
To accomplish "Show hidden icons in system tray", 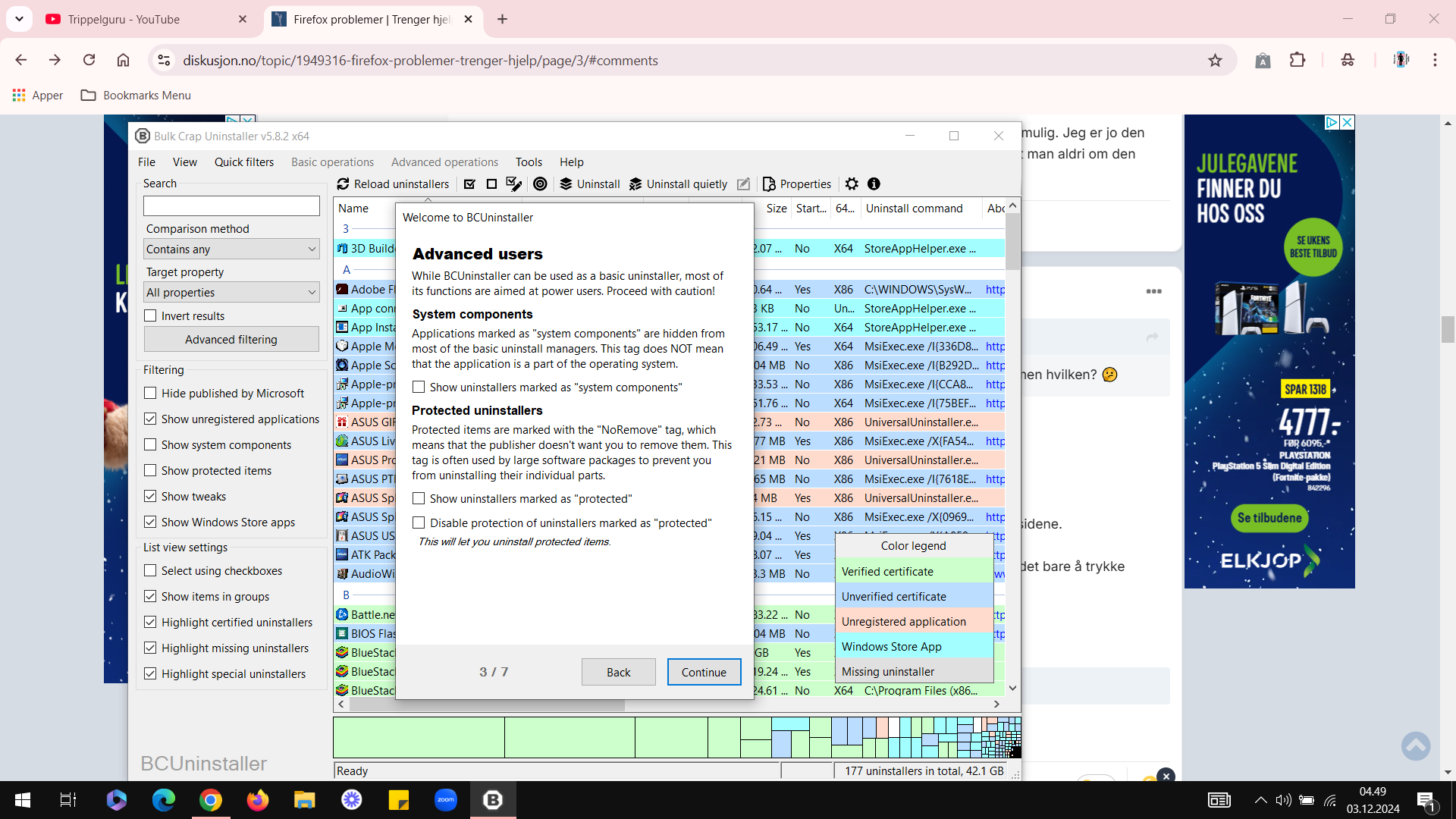I will (x=1260, y=800).
